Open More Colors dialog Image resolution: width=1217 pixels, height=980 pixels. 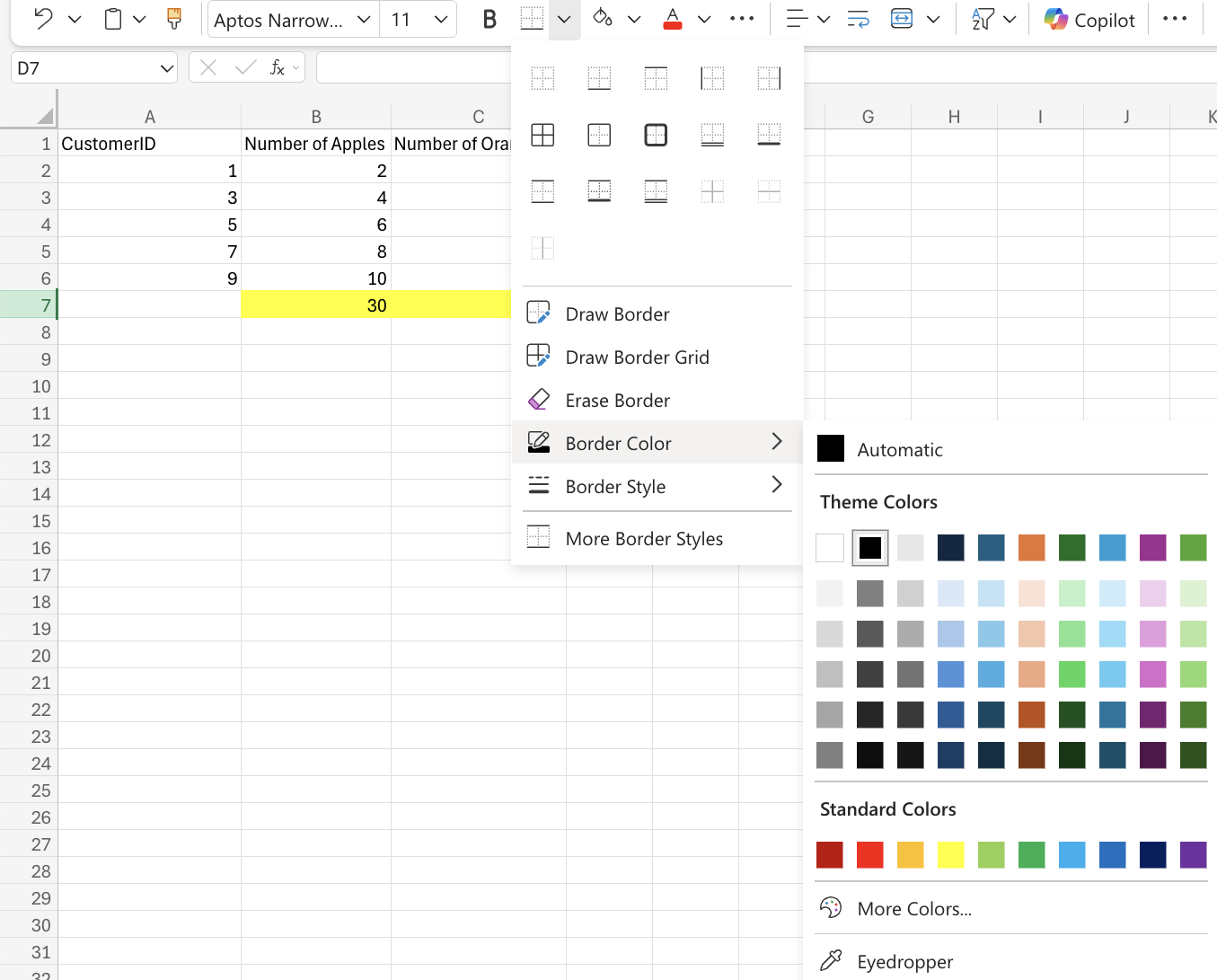(x=913, y=908)
